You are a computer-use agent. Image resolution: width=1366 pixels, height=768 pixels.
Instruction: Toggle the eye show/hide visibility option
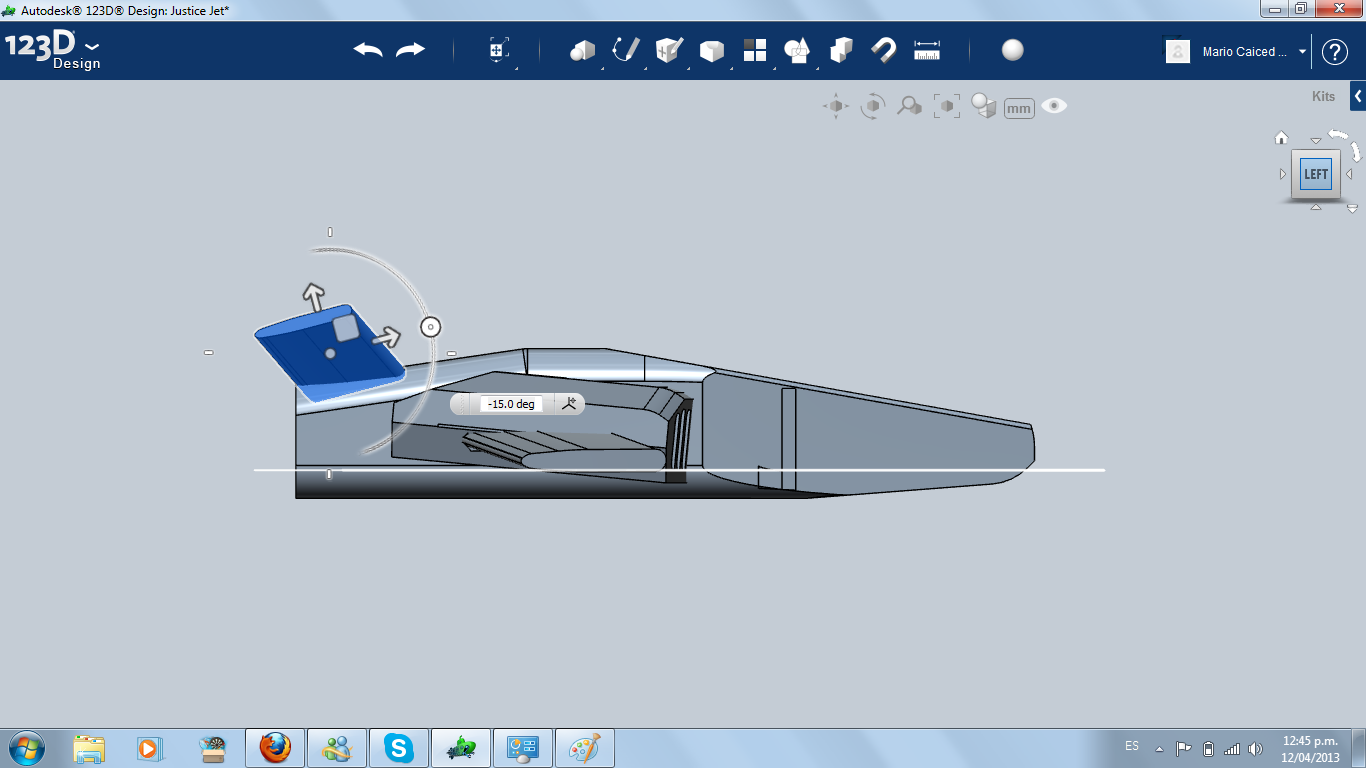[1054, 105]
